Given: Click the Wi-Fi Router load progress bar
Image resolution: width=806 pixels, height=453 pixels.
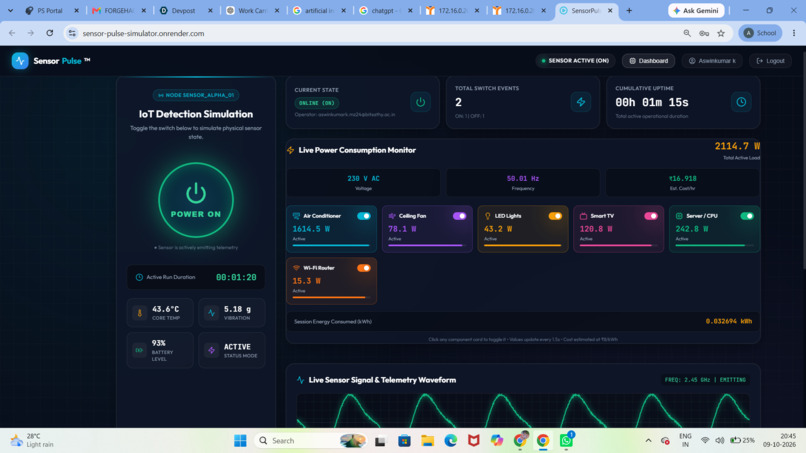Looking at the screenshot, I should (331, 297).
